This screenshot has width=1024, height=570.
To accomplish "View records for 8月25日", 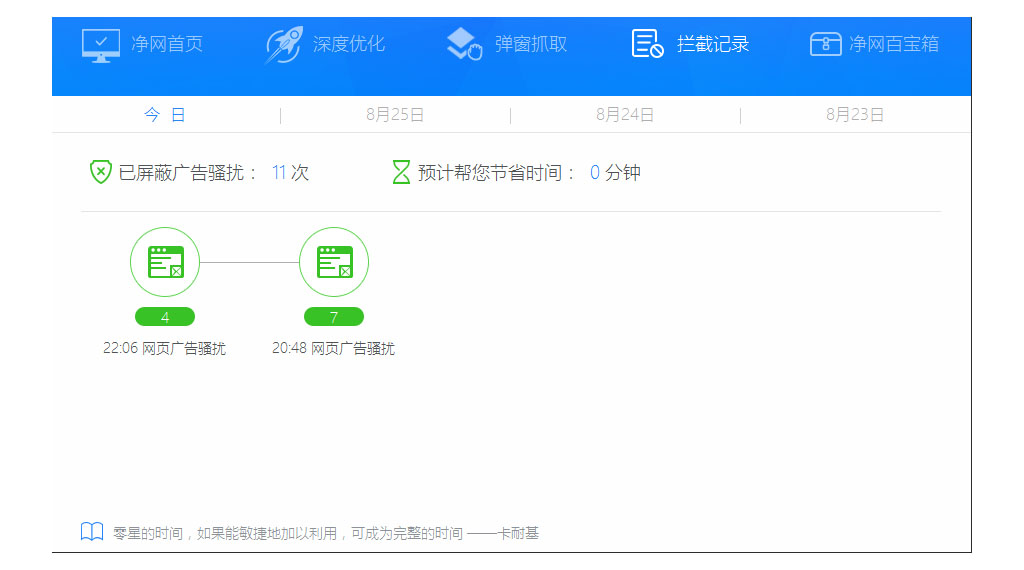I will tap(395, 115).
